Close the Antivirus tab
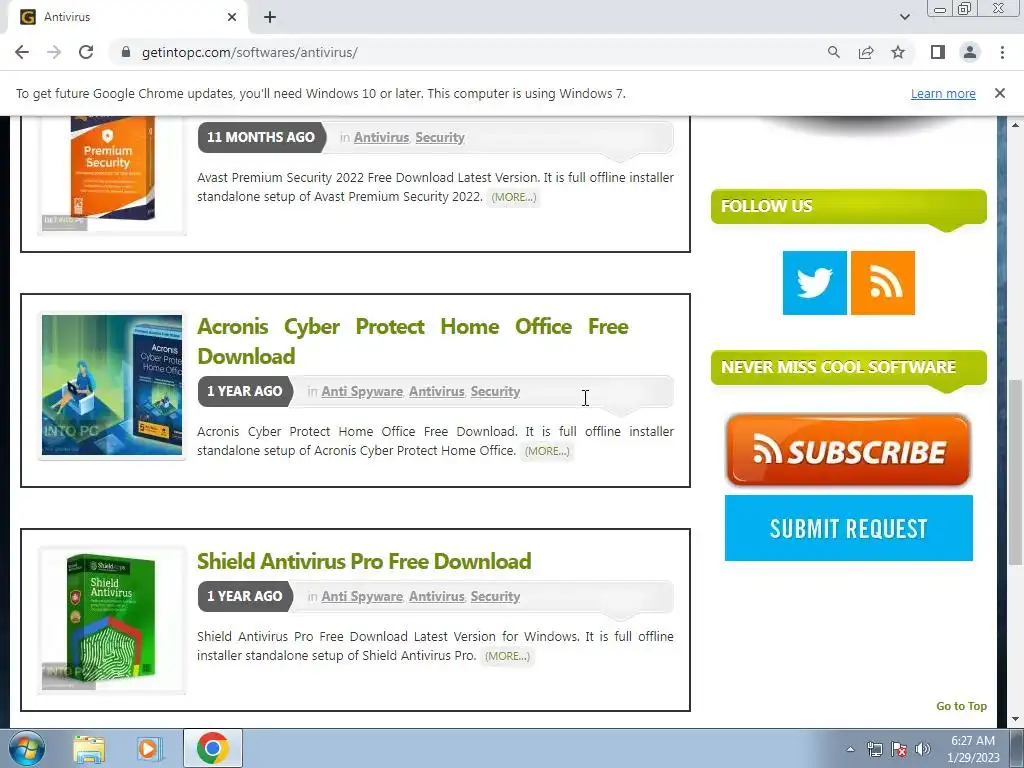The width and height of the screenshot is (1024, 768). 232,17
